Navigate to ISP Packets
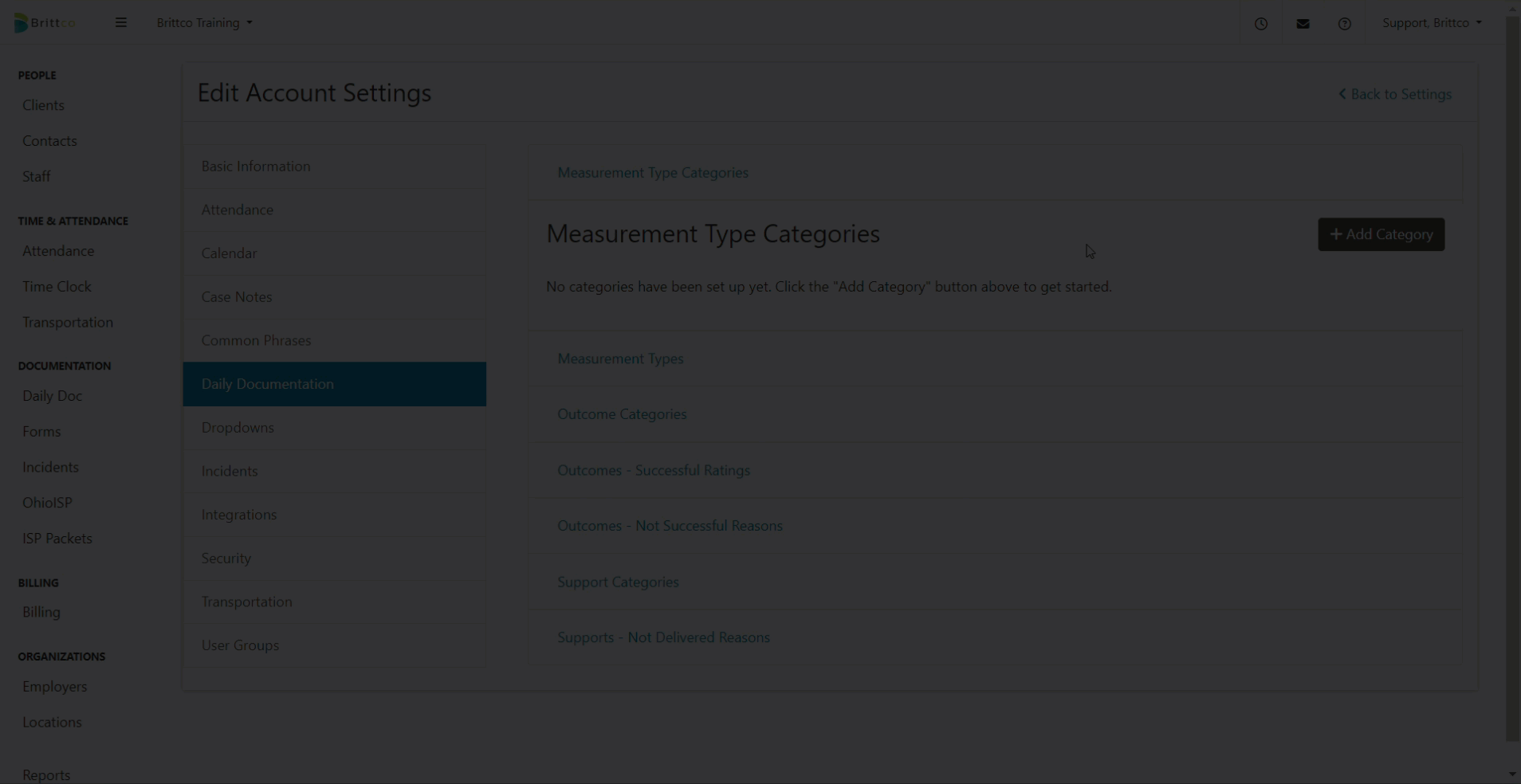The image size is (1521, 784). (57, 538)
